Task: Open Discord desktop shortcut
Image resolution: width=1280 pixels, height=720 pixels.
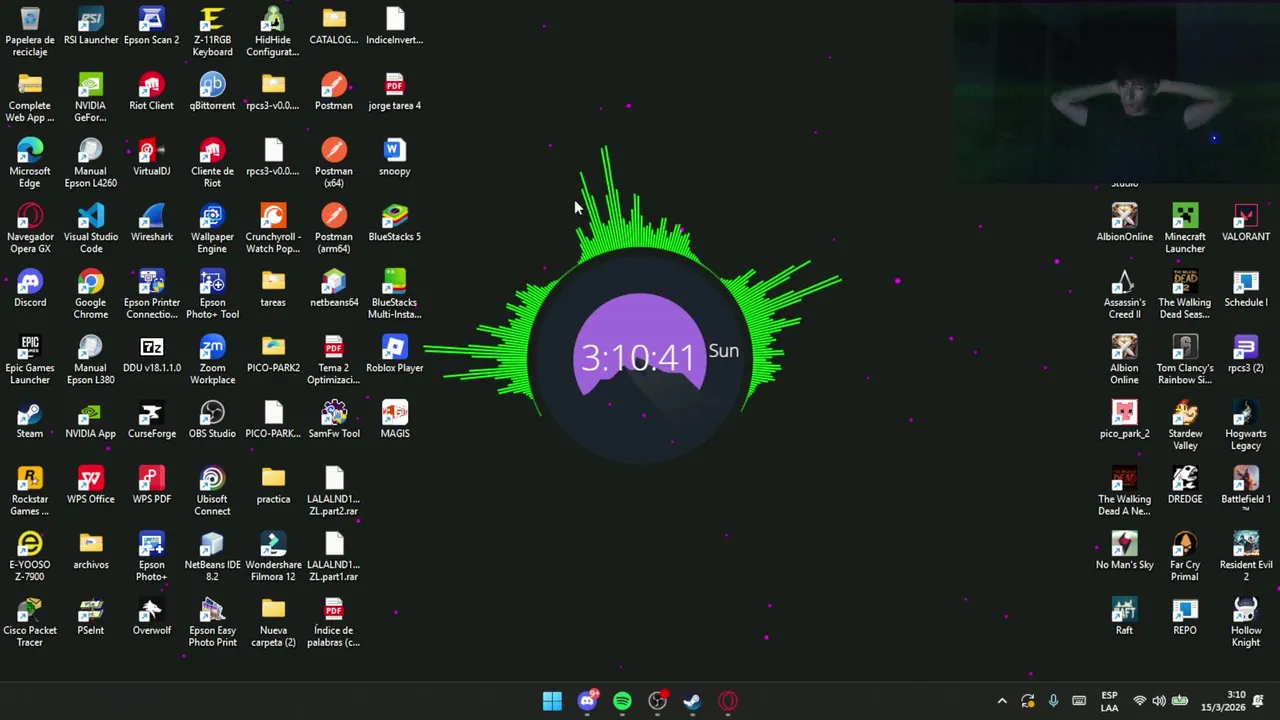Action: pyautogui.click(x=30, y=289)
